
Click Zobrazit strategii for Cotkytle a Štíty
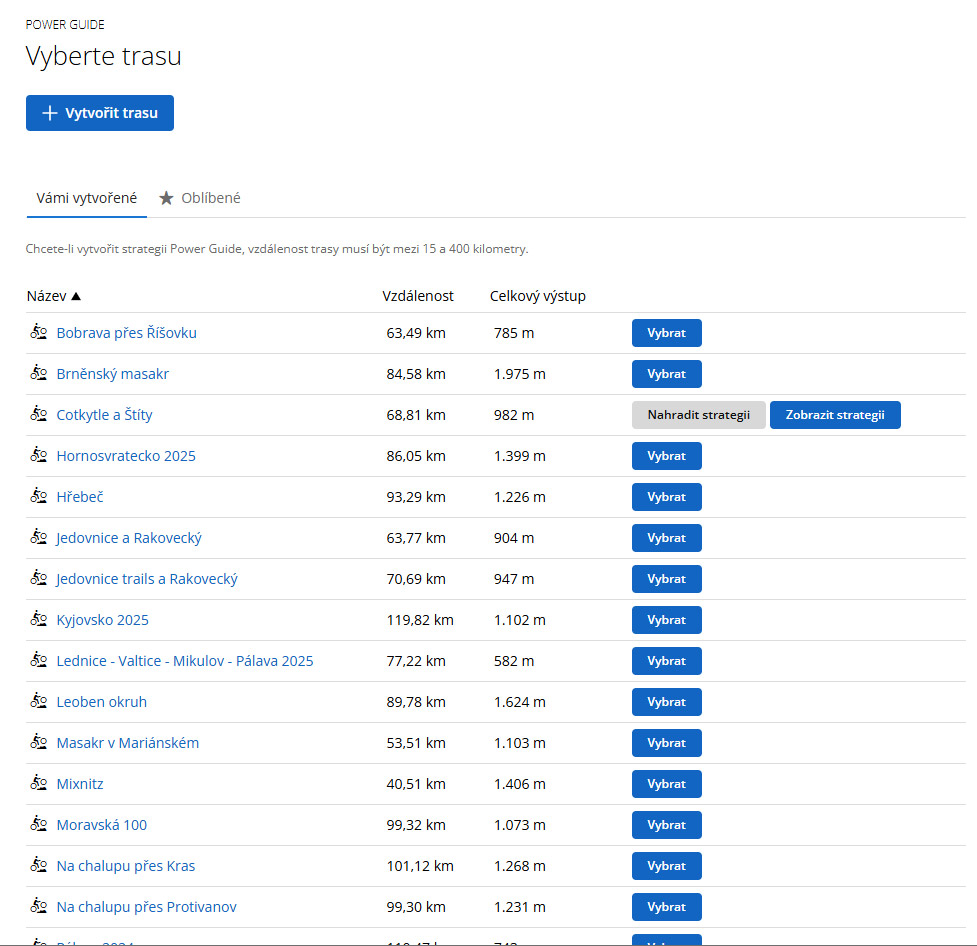pyautogui.click(x=835, y=415)
